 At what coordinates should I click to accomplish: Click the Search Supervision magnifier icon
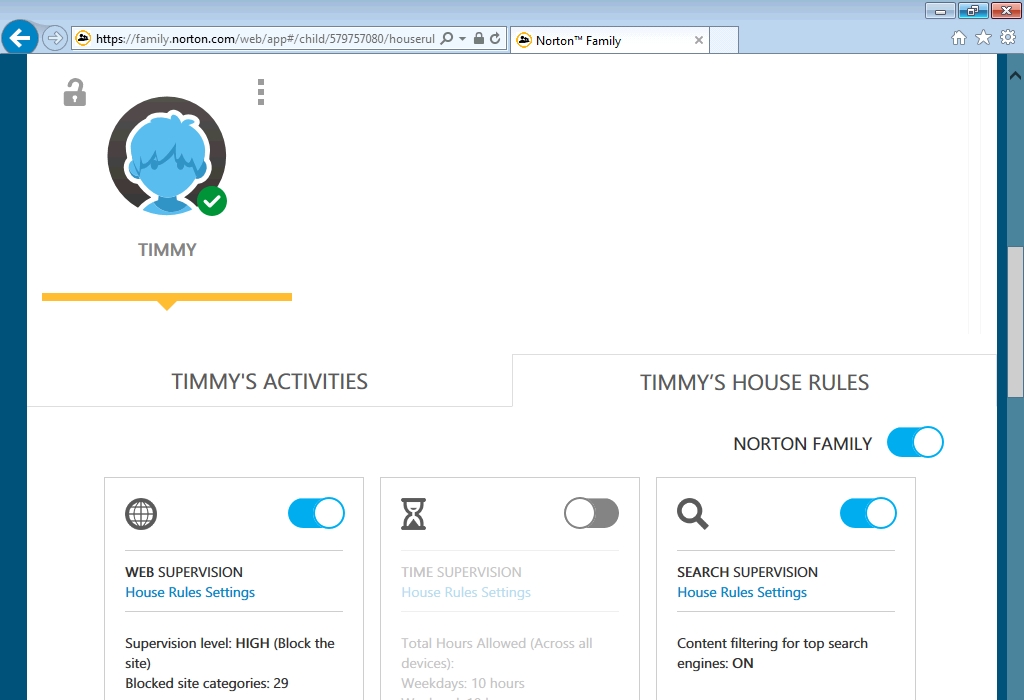[x=692, y=514]
